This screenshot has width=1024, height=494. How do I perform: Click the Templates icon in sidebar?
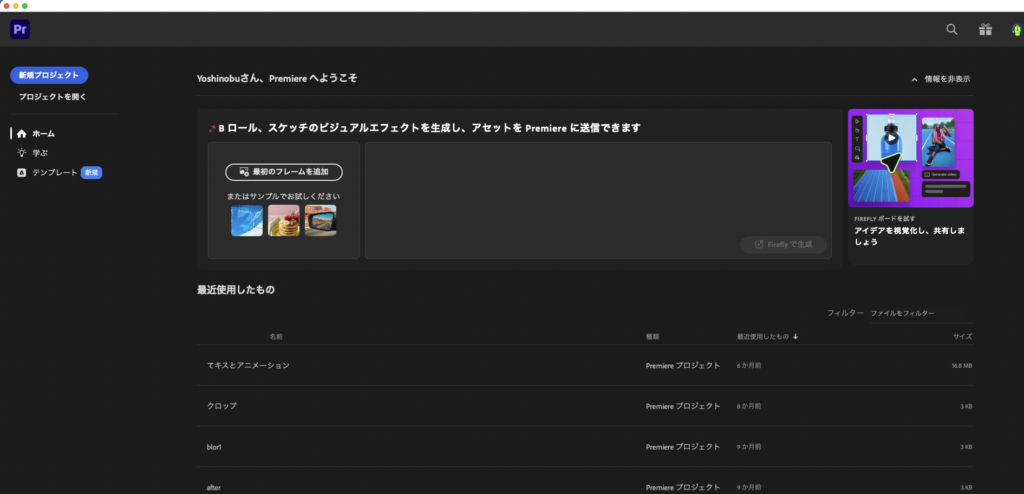pos(22,173)
